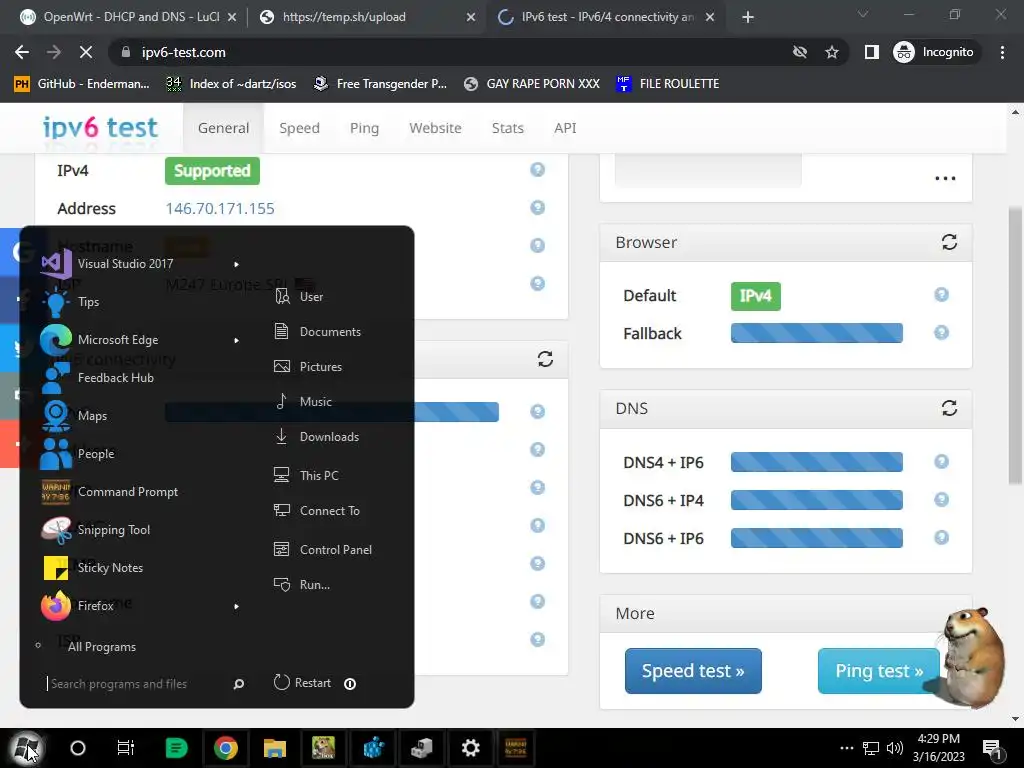Open Visual Studio 2017 from Start menu

click(x=125, y=264)
